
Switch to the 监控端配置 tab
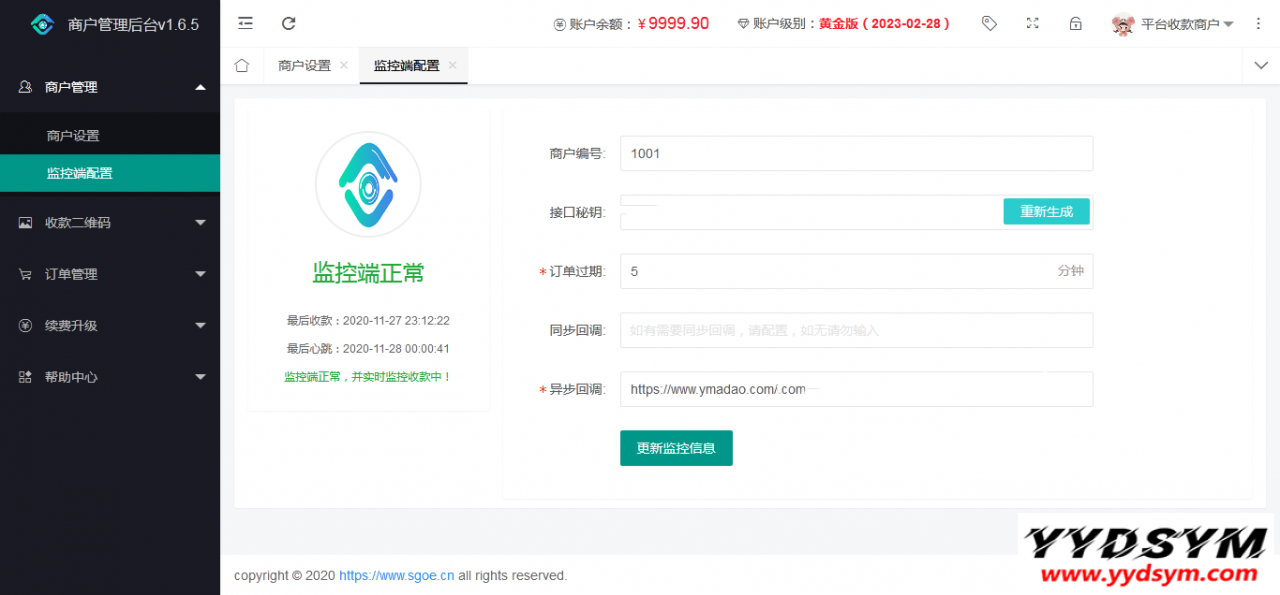click(406, 65)
